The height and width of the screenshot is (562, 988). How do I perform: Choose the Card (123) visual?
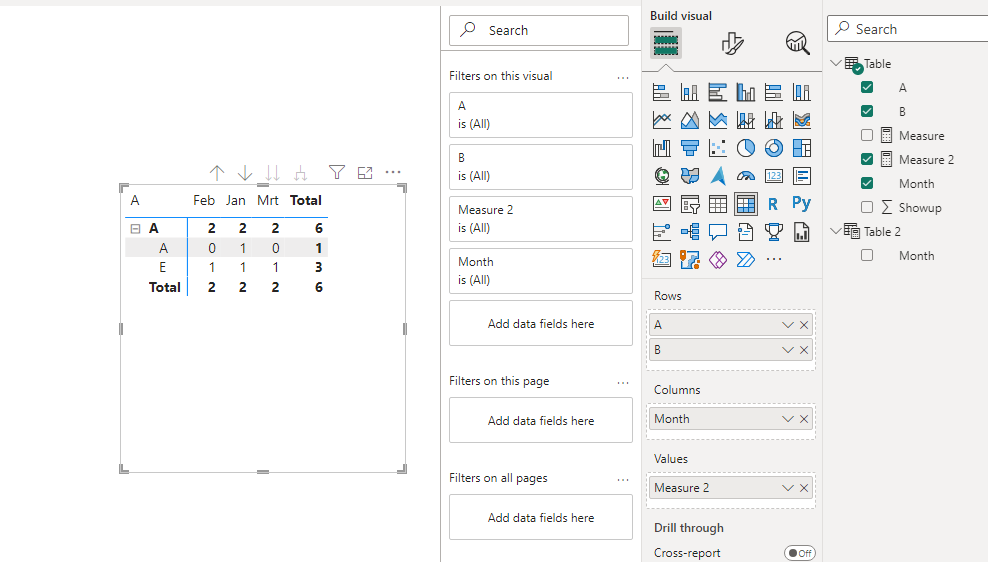[774, 176]
